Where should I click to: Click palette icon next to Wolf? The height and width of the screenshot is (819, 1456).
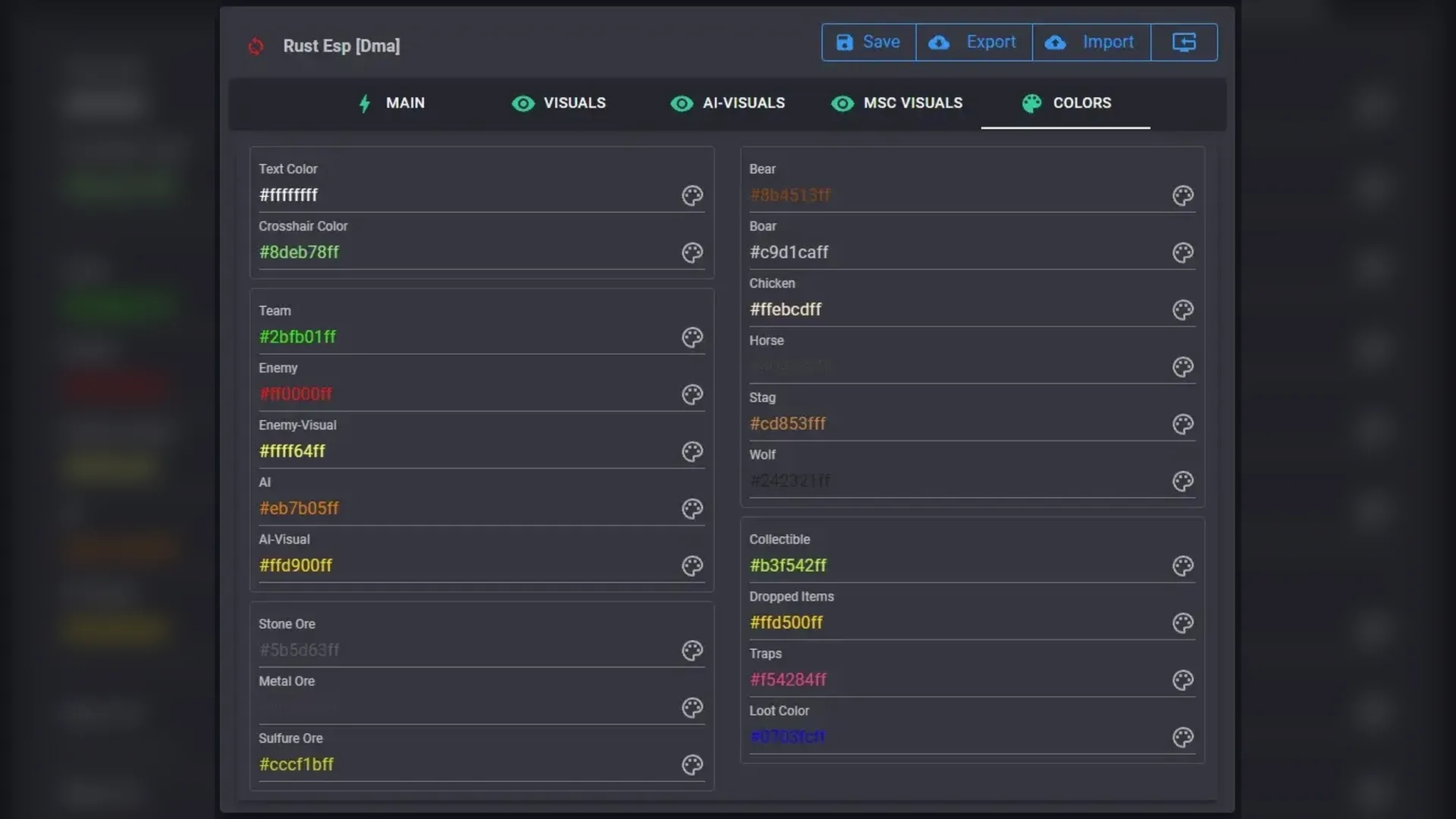(x=1182, y=482)
